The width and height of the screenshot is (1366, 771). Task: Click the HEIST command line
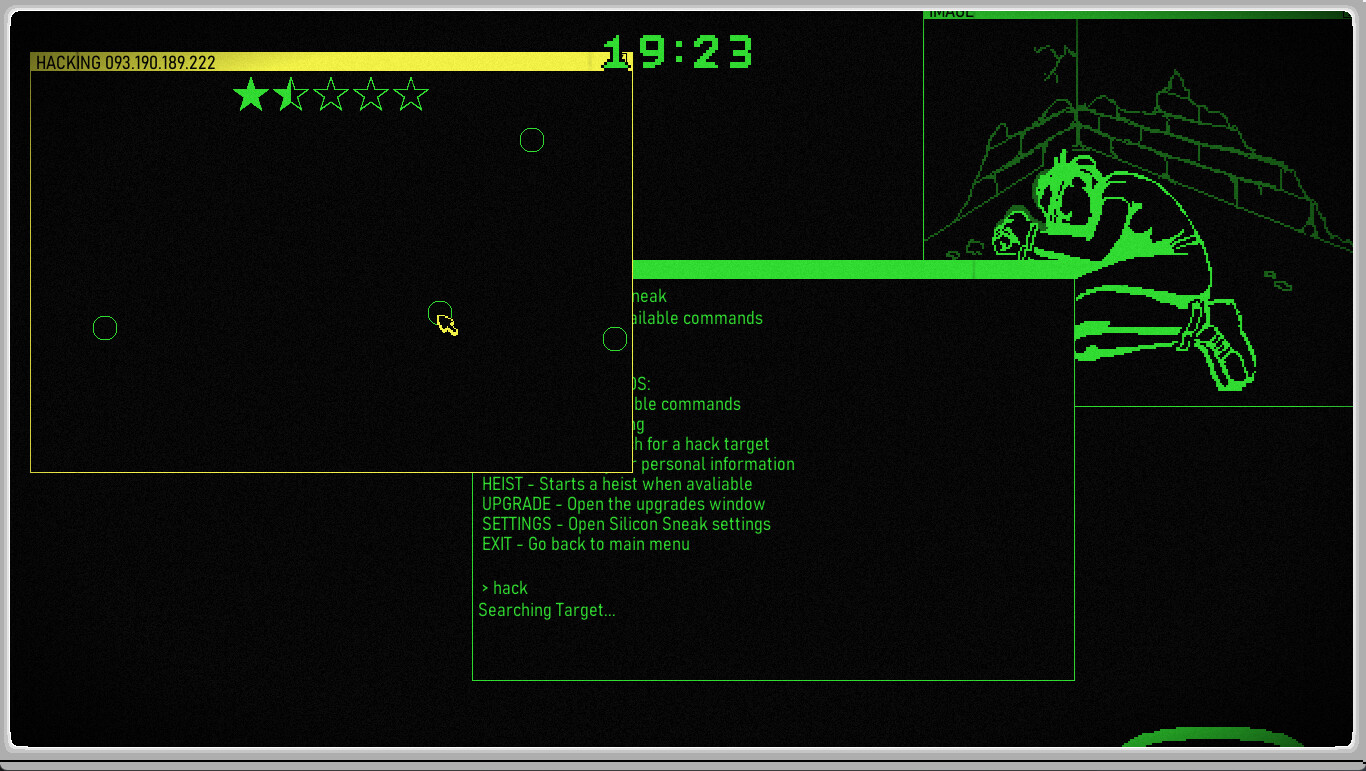(x=616, y=484)
